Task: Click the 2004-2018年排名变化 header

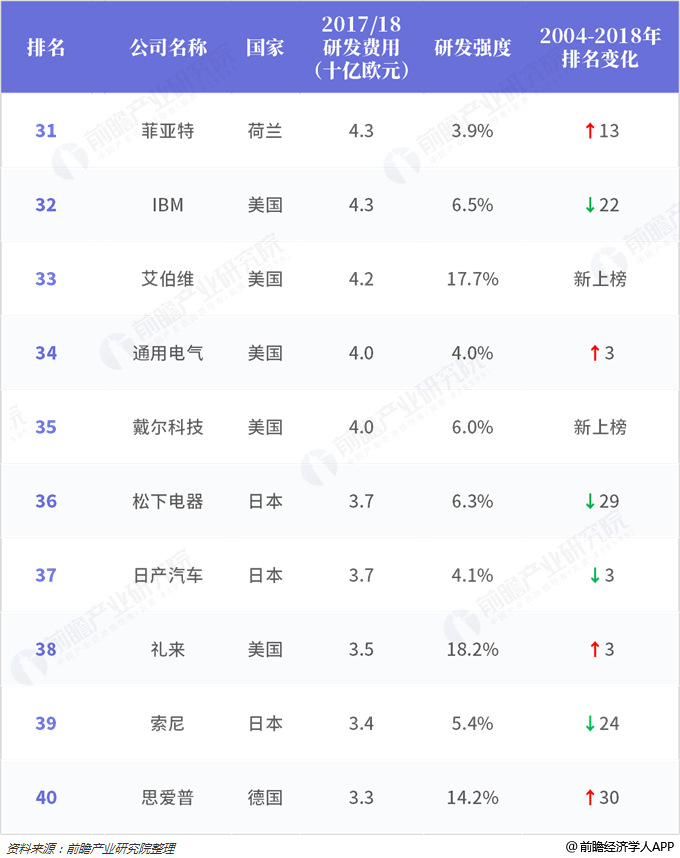Action: [x=600, y=47]
